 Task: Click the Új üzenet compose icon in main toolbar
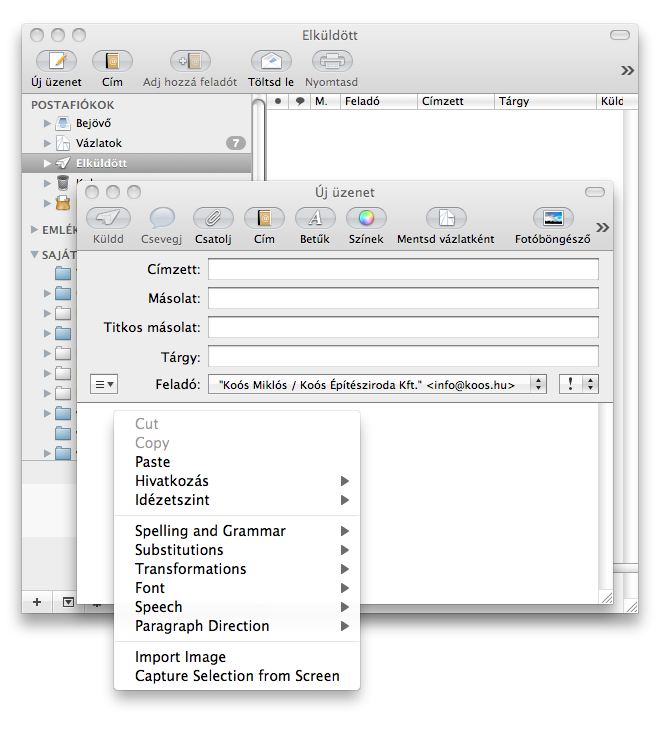(x=57, y=61)
